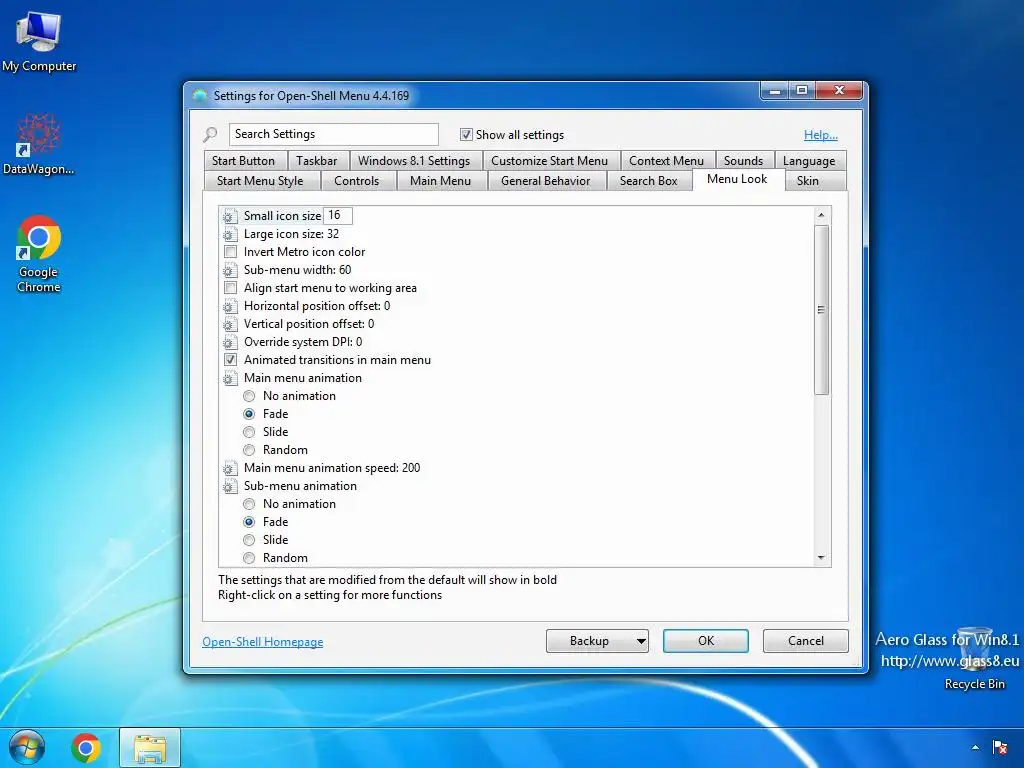1024x768 pixels.
Task: Open the Windows 8.1 Settings tab
Action: [414, 161]
